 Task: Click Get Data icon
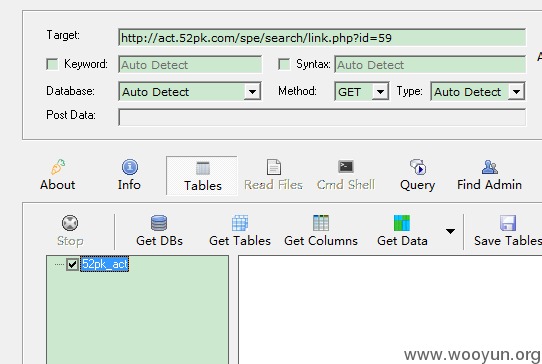(x=402, y=223)
